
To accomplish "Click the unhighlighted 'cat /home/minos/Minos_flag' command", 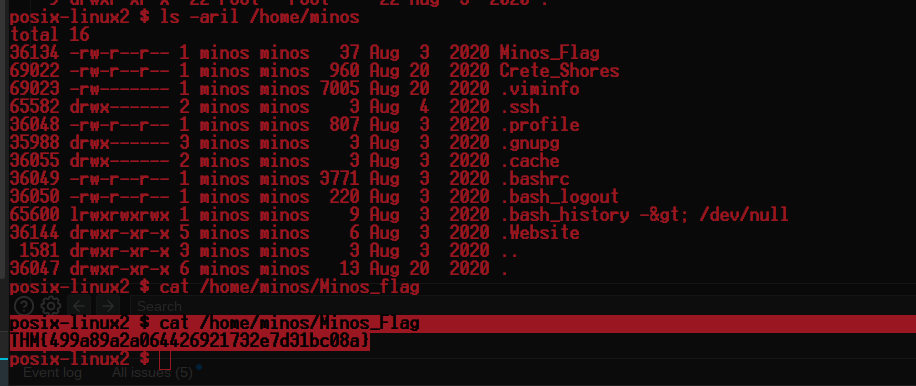I will point(289,288).
